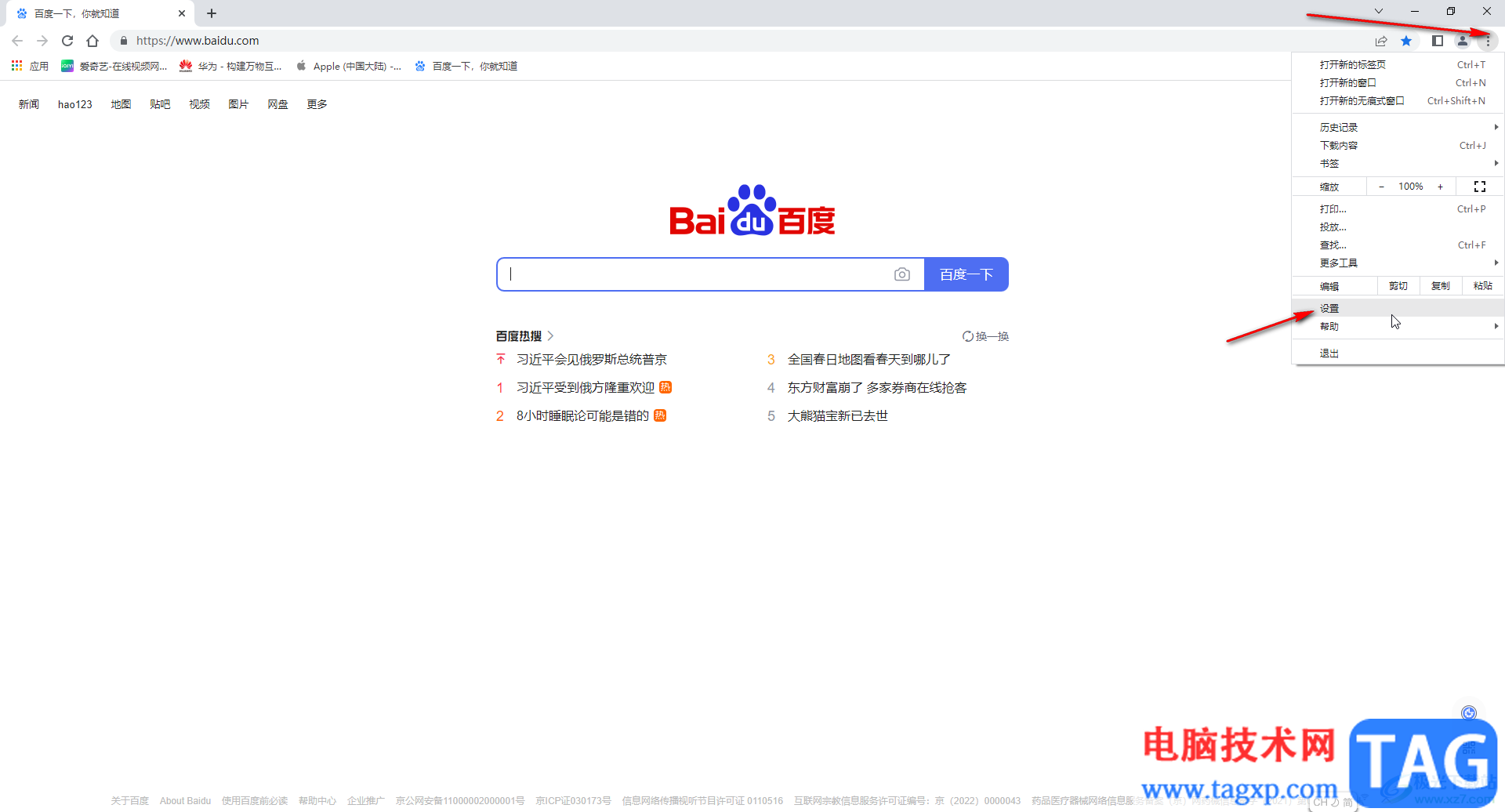Viewport: 1505px width, 812px height.
Task: Open the user profile icon
Action: [x=1463, y=41]
